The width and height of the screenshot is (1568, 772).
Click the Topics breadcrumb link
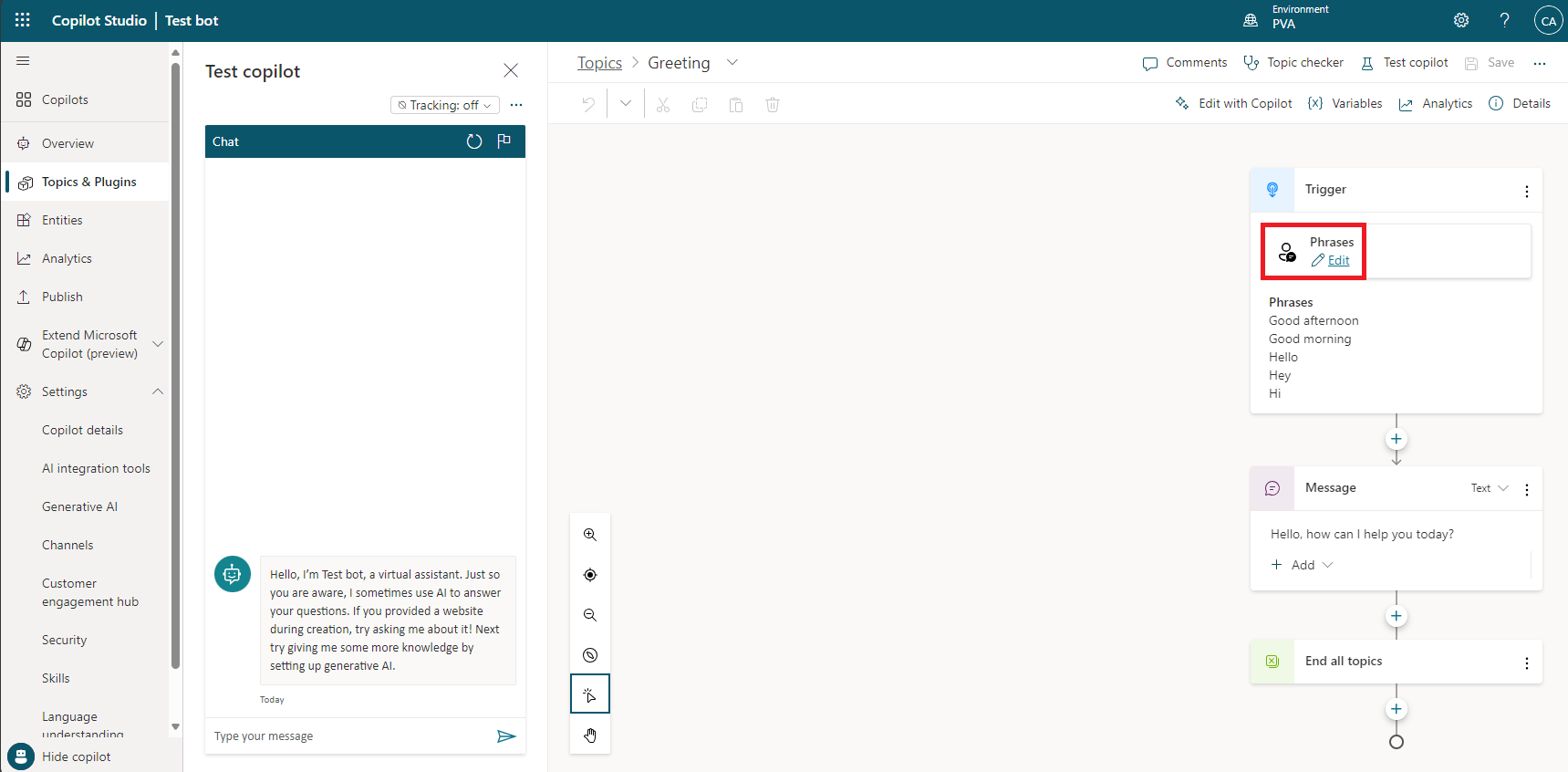click(599, 63)
